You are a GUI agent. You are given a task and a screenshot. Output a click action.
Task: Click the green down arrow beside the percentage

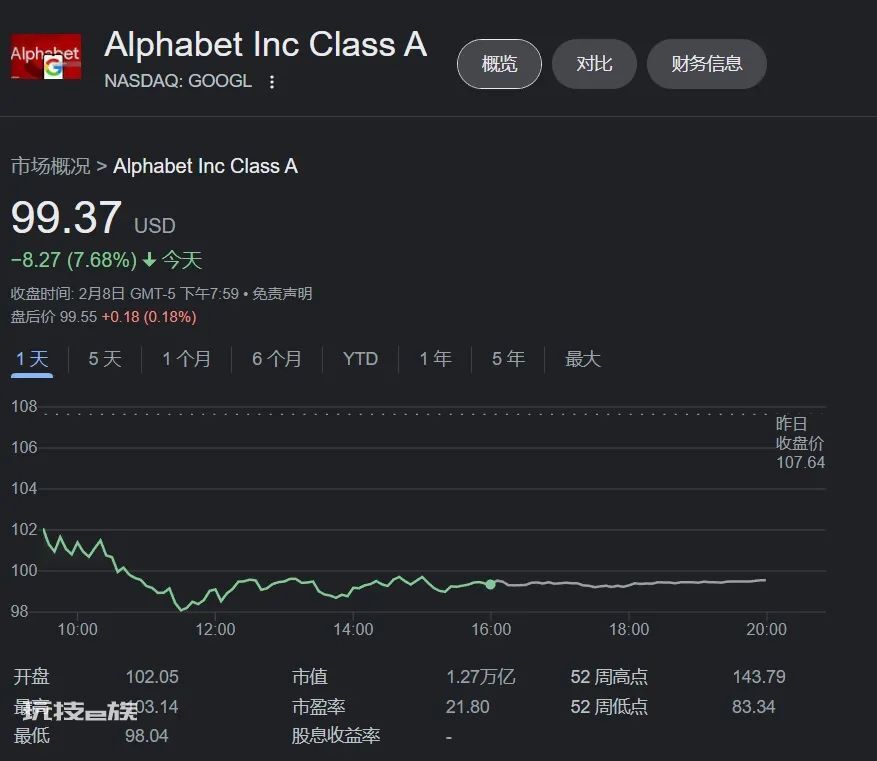coord(149,260)
